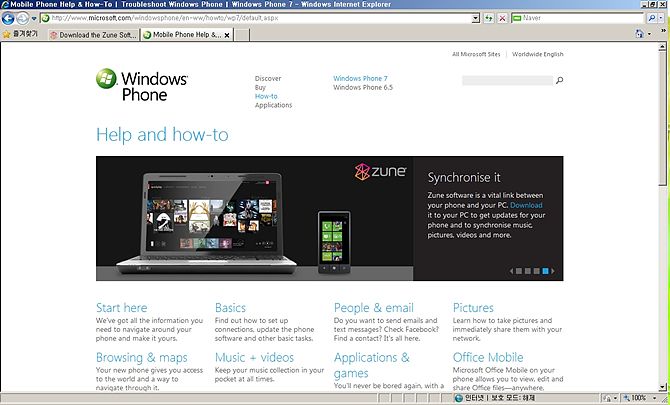Click the Windows Phone handset image

click(x=334, y=242)
